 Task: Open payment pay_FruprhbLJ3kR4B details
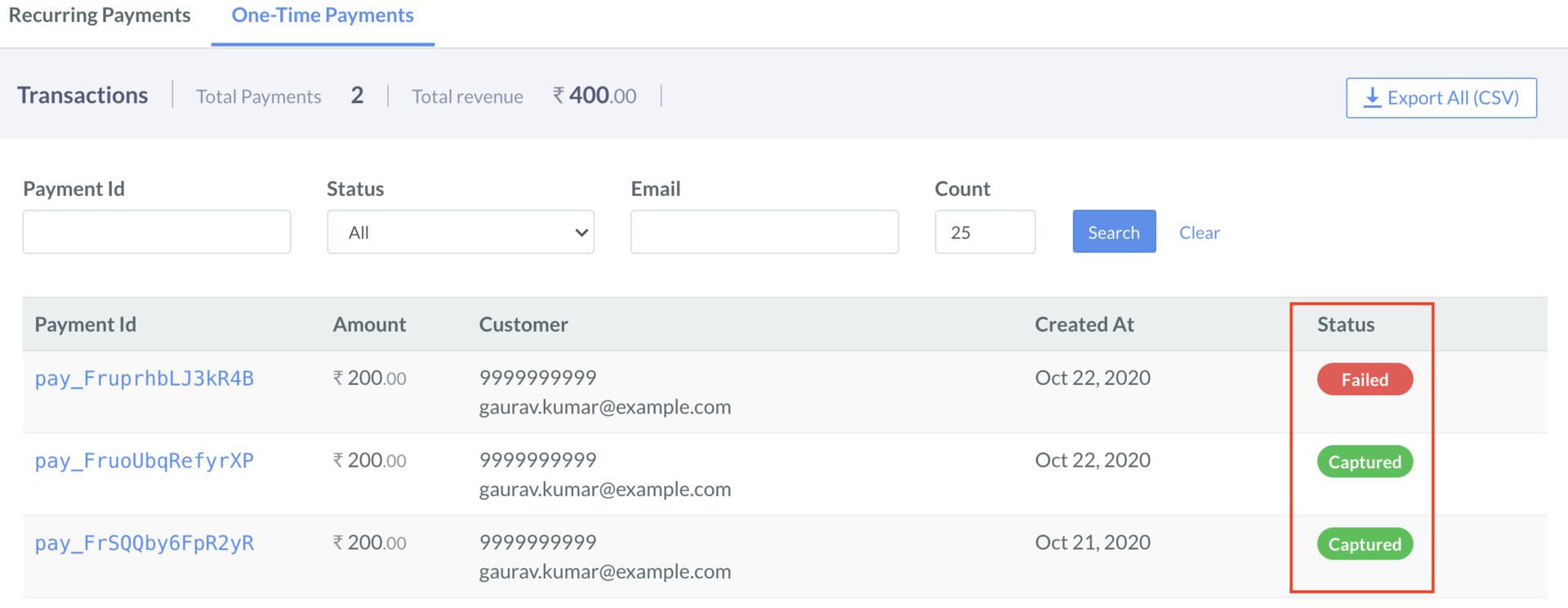(x=144, y=378)
